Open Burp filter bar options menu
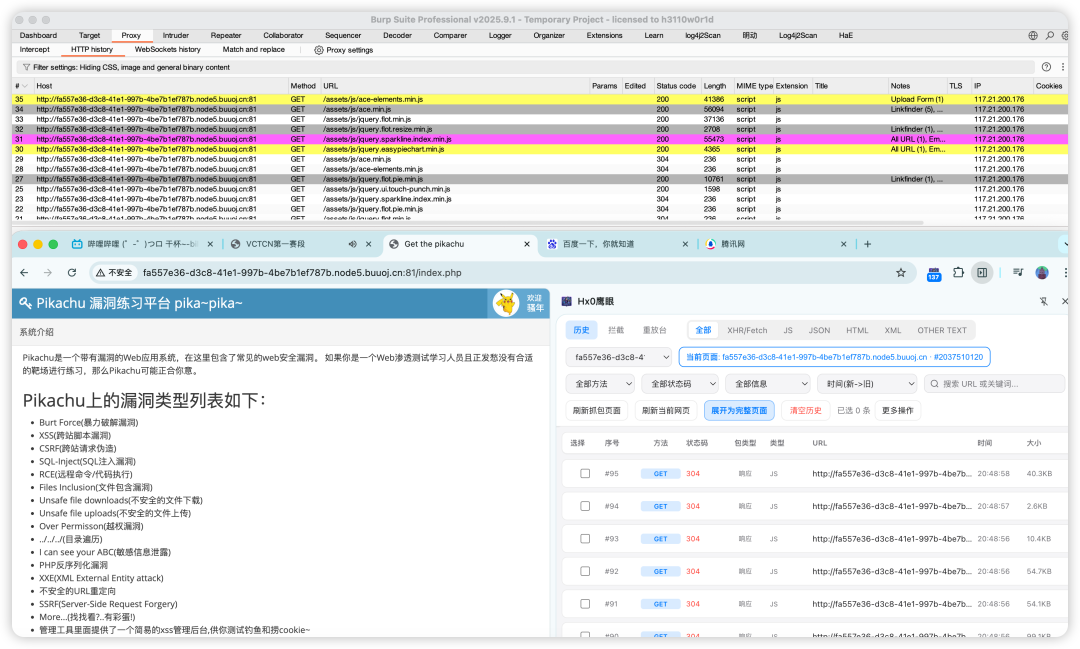This screenshot has height=649, width=1080. pyautogui.click(x=1063, y=67)
